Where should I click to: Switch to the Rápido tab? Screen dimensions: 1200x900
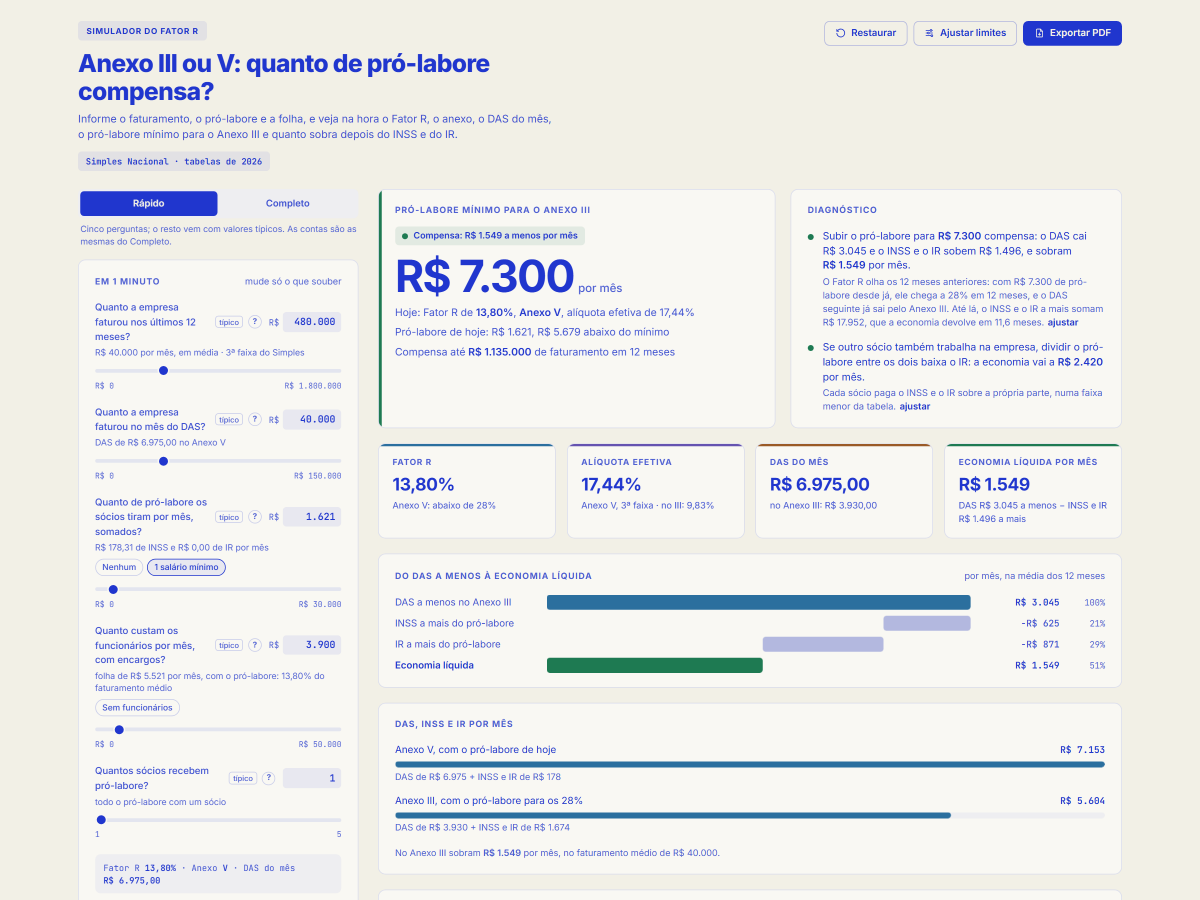(x=149, y=203)
